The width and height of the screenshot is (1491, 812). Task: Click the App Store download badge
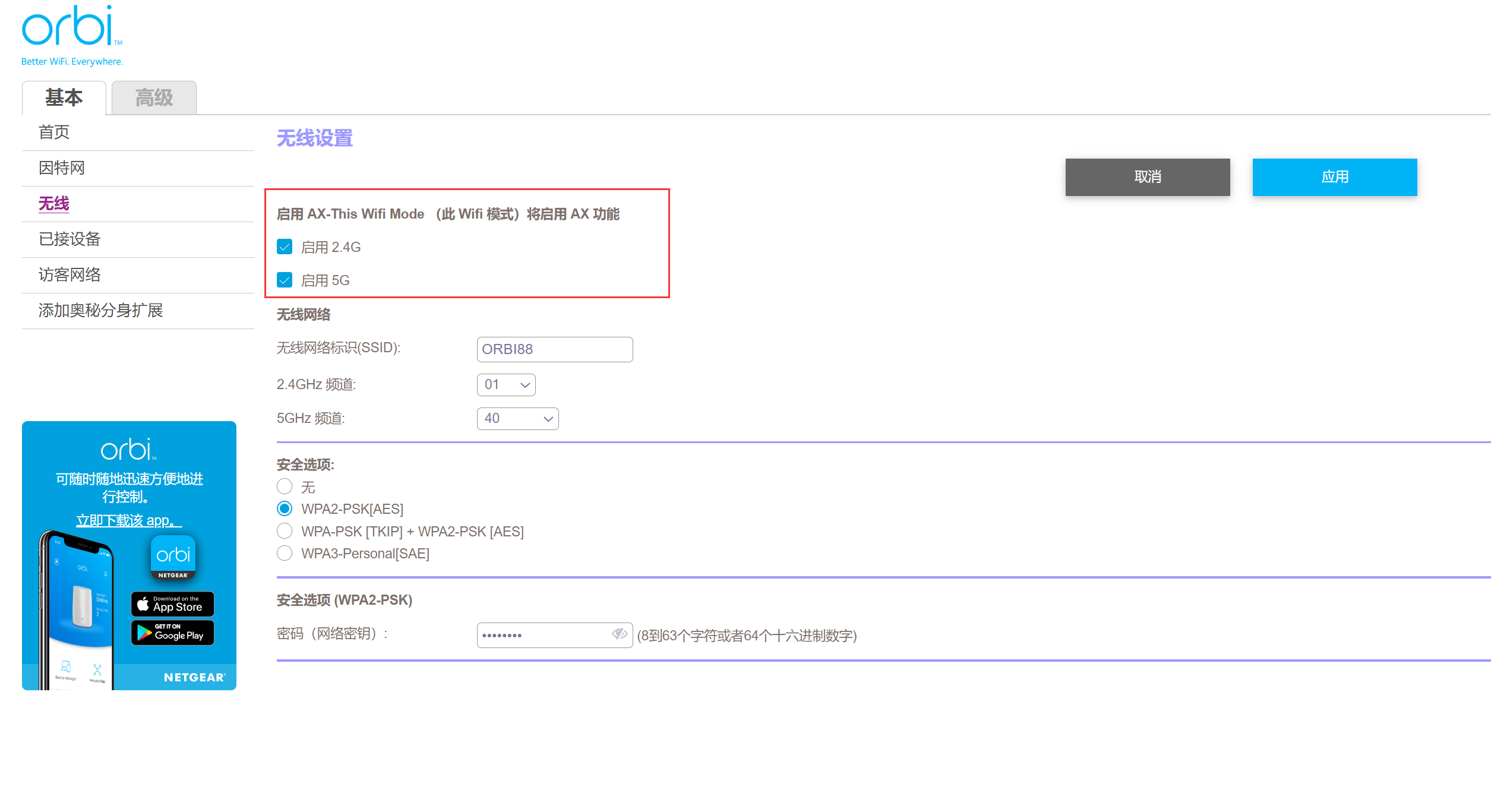[x=172, y=604]
